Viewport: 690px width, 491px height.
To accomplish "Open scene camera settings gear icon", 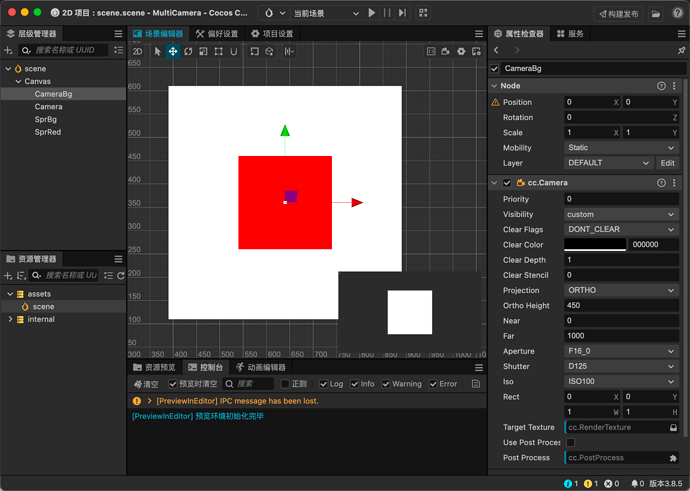I will tap(461, 51).
